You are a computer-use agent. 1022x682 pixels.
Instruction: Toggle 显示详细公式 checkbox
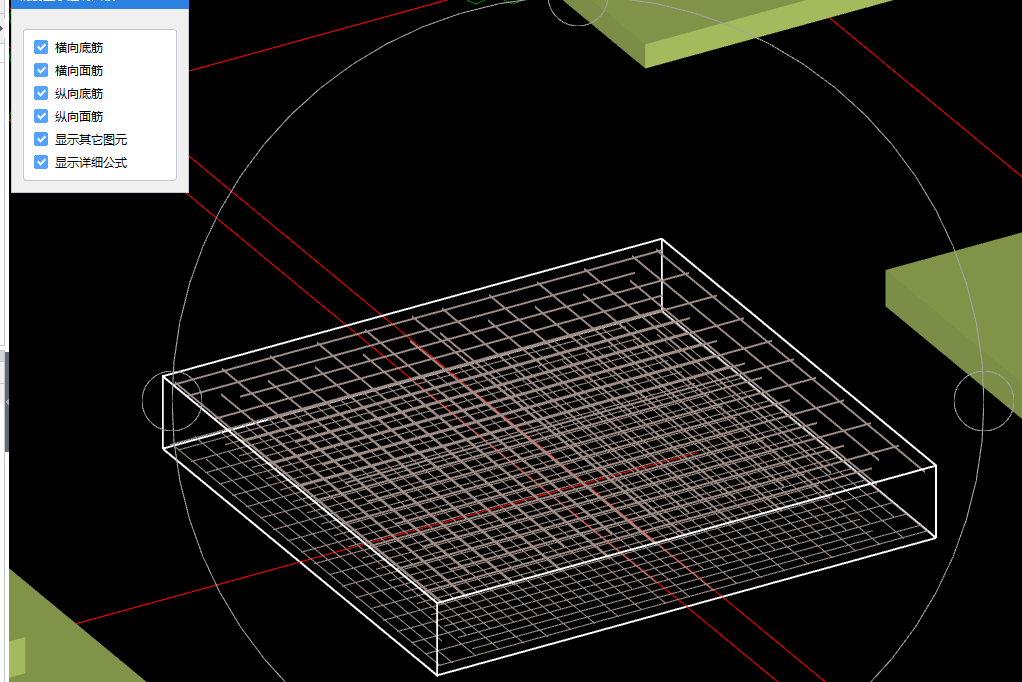[41, 162]
